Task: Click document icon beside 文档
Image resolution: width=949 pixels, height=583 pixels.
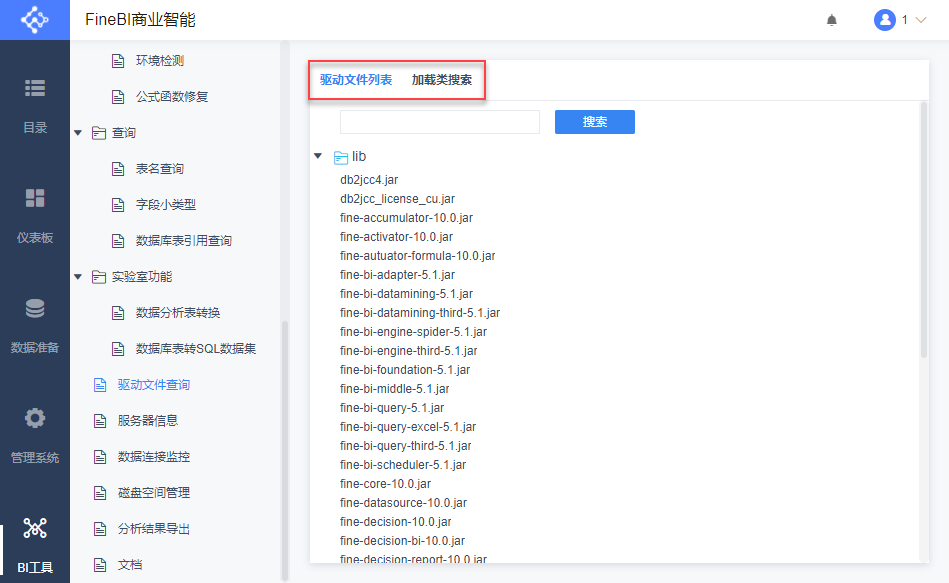Action: 100,565
